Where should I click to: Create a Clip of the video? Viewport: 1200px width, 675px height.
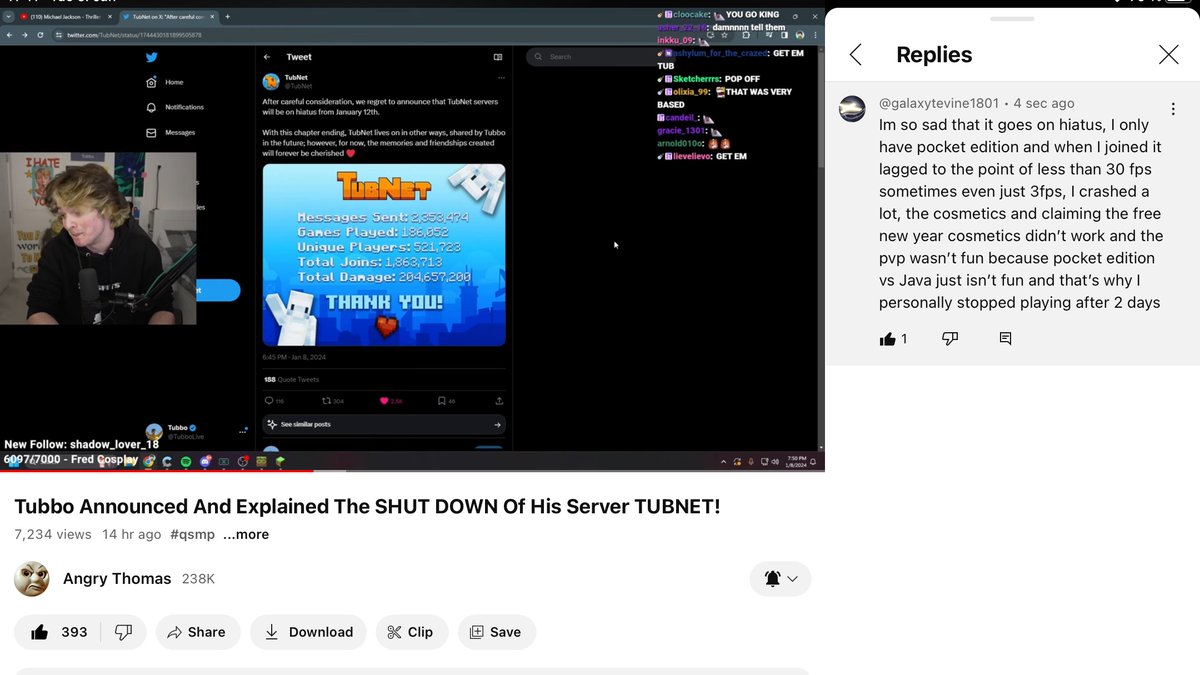point(412,632)
